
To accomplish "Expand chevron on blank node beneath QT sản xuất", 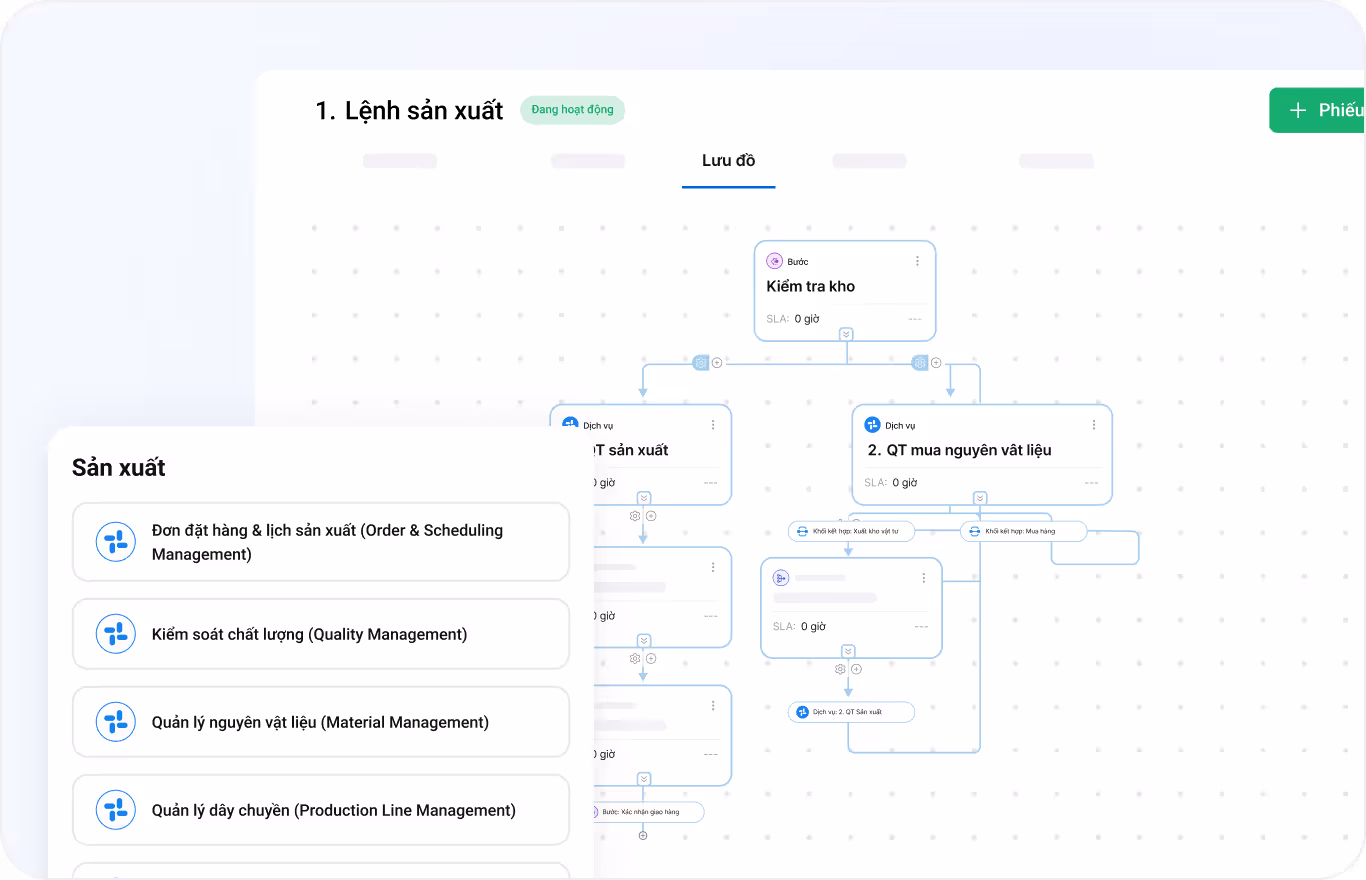I will pos(643,640).
